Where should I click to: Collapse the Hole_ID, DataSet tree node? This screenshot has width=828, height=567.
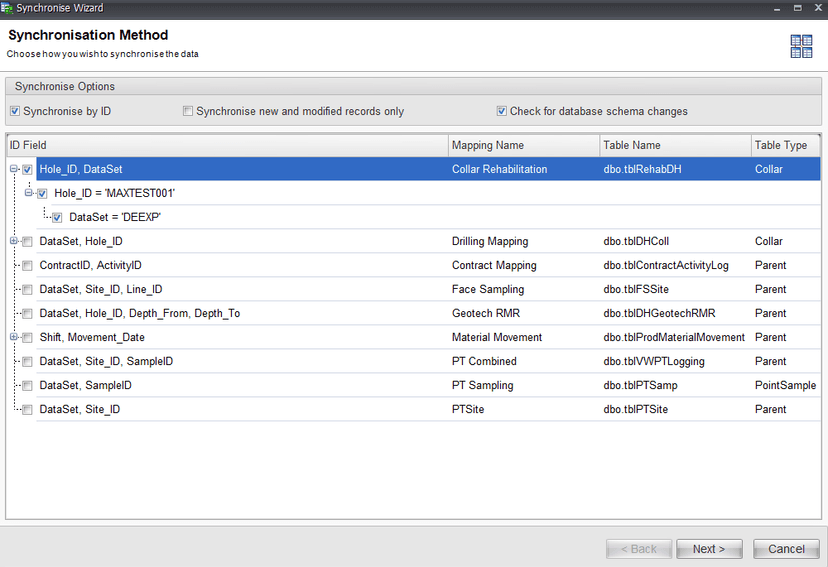click(x=14, y=169)
